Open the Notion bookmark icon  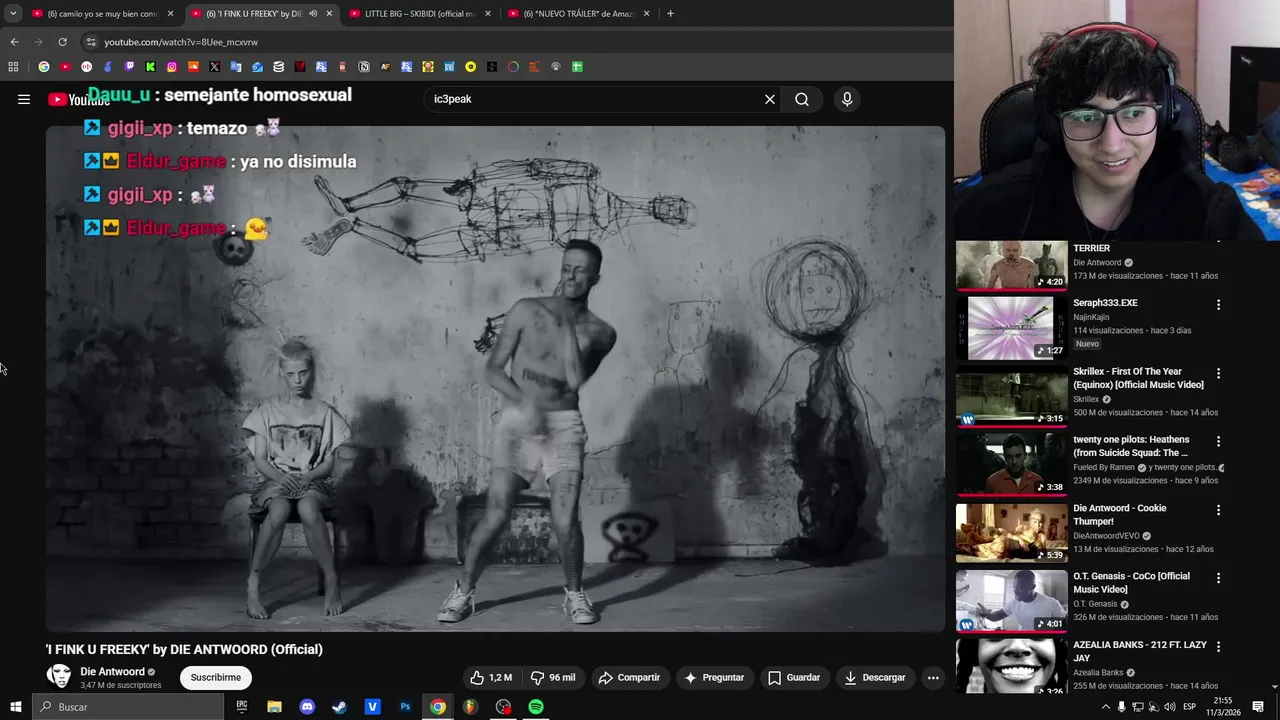tap(364, 67)
